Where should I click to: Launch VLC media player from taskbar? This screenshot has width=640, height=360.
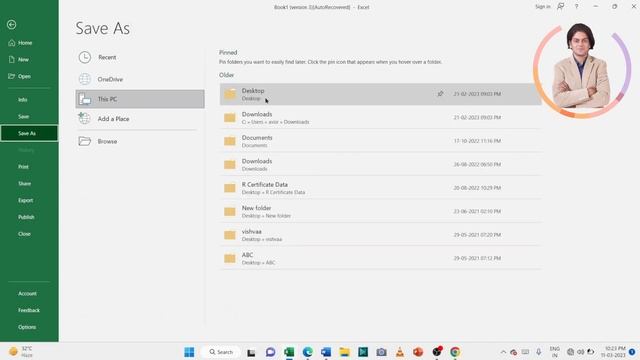400,352
